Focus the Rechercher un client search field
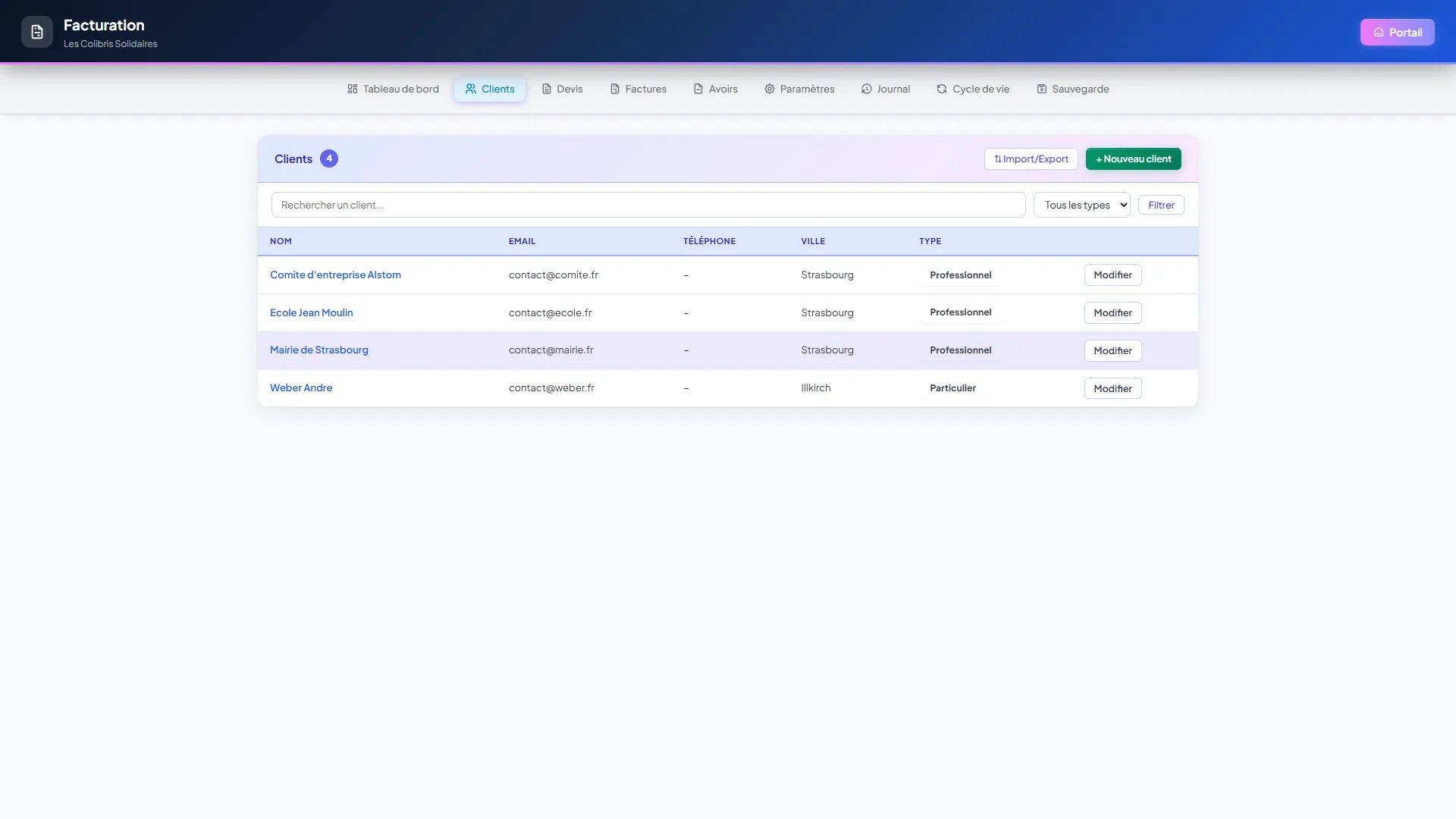Screen dimensions: 1456x819 [x=648, y=205]
